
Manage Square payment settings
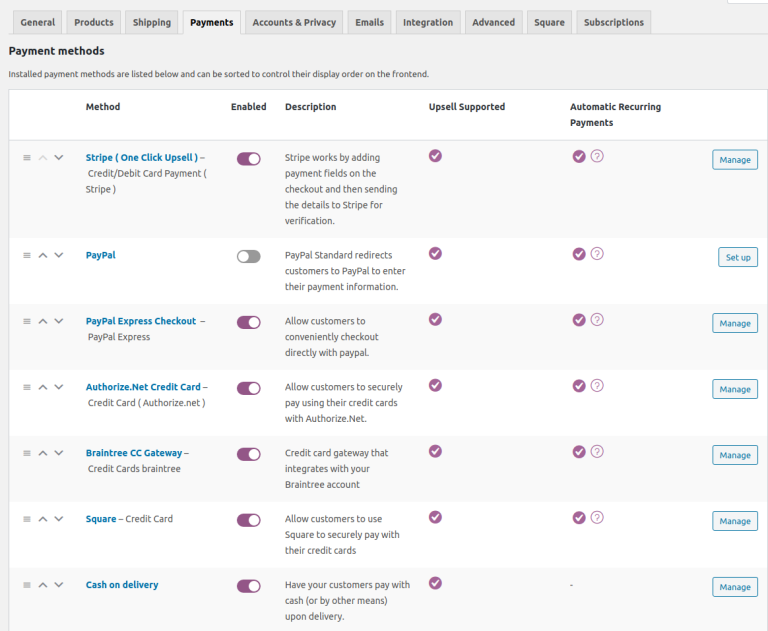(x=735, y=521)
